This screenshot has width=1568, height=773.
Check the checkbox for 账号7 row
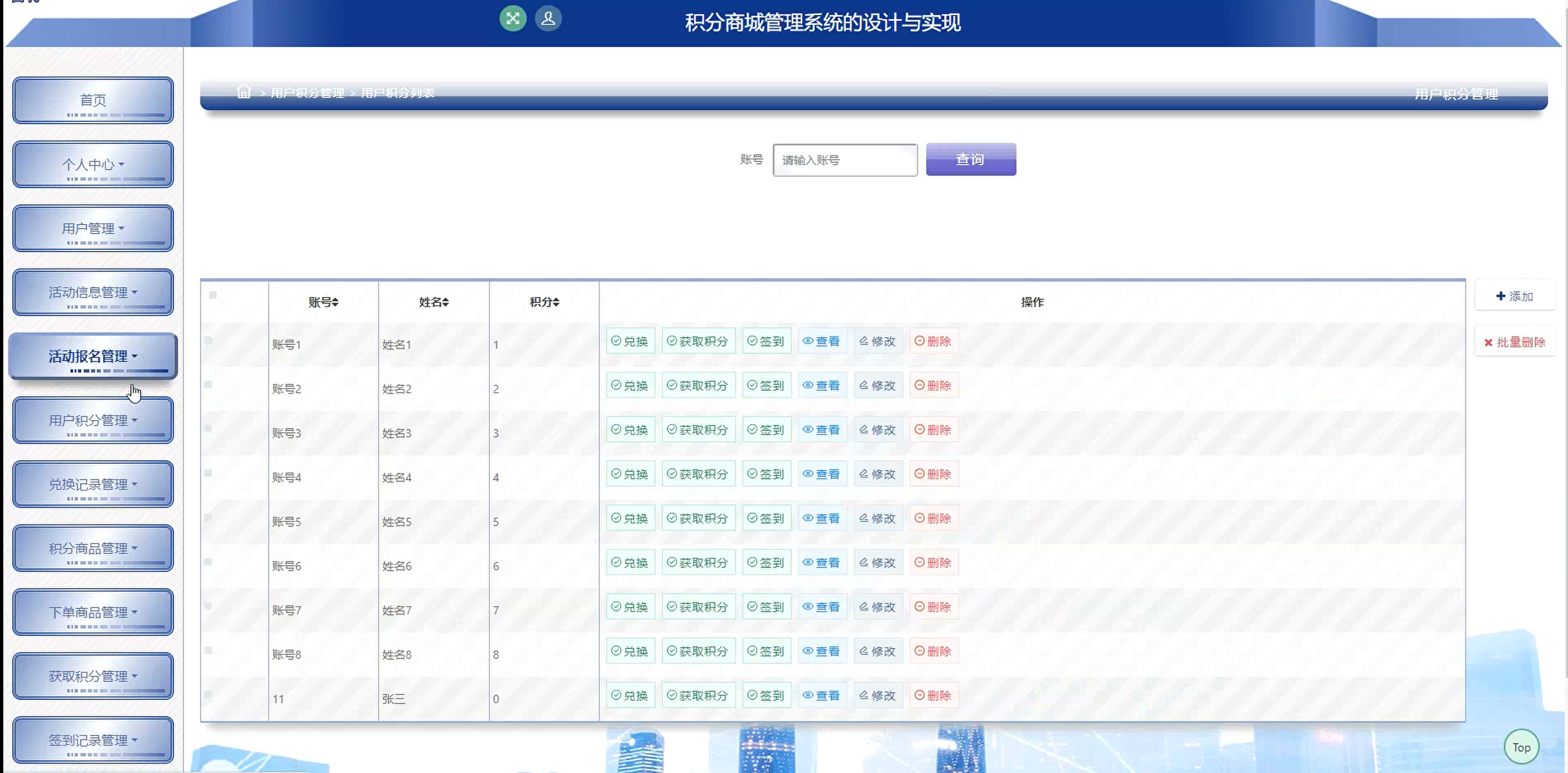[x=208, y=606]
